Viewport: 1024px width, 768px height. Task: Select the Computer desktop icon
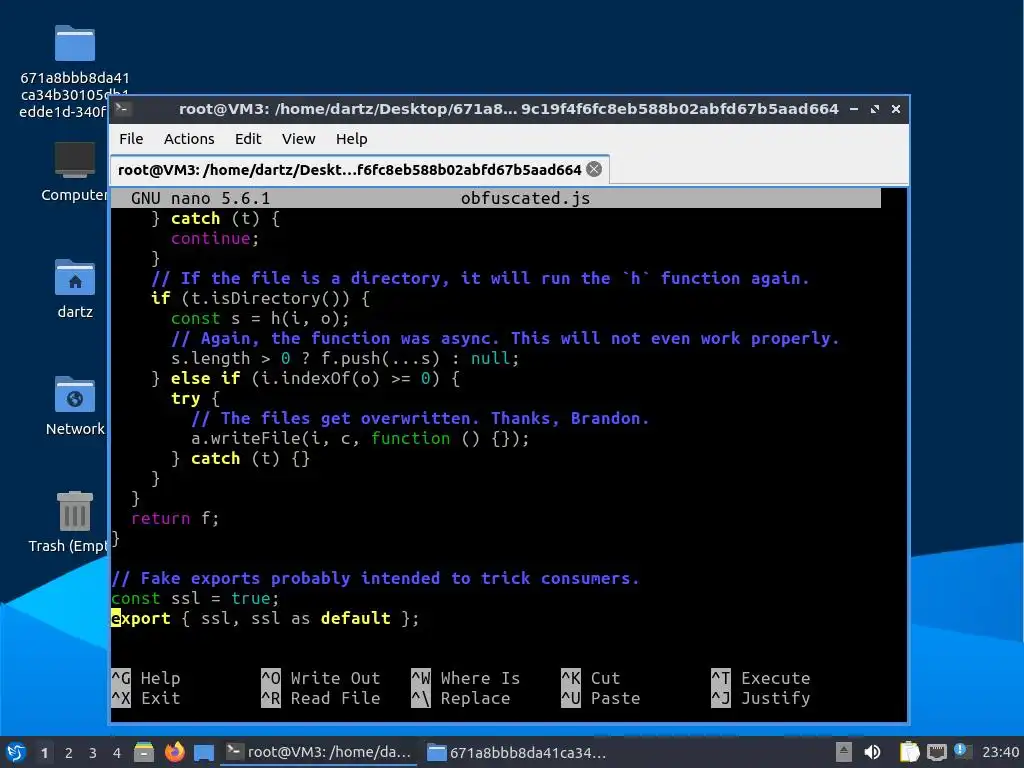[x=74, y=172]
